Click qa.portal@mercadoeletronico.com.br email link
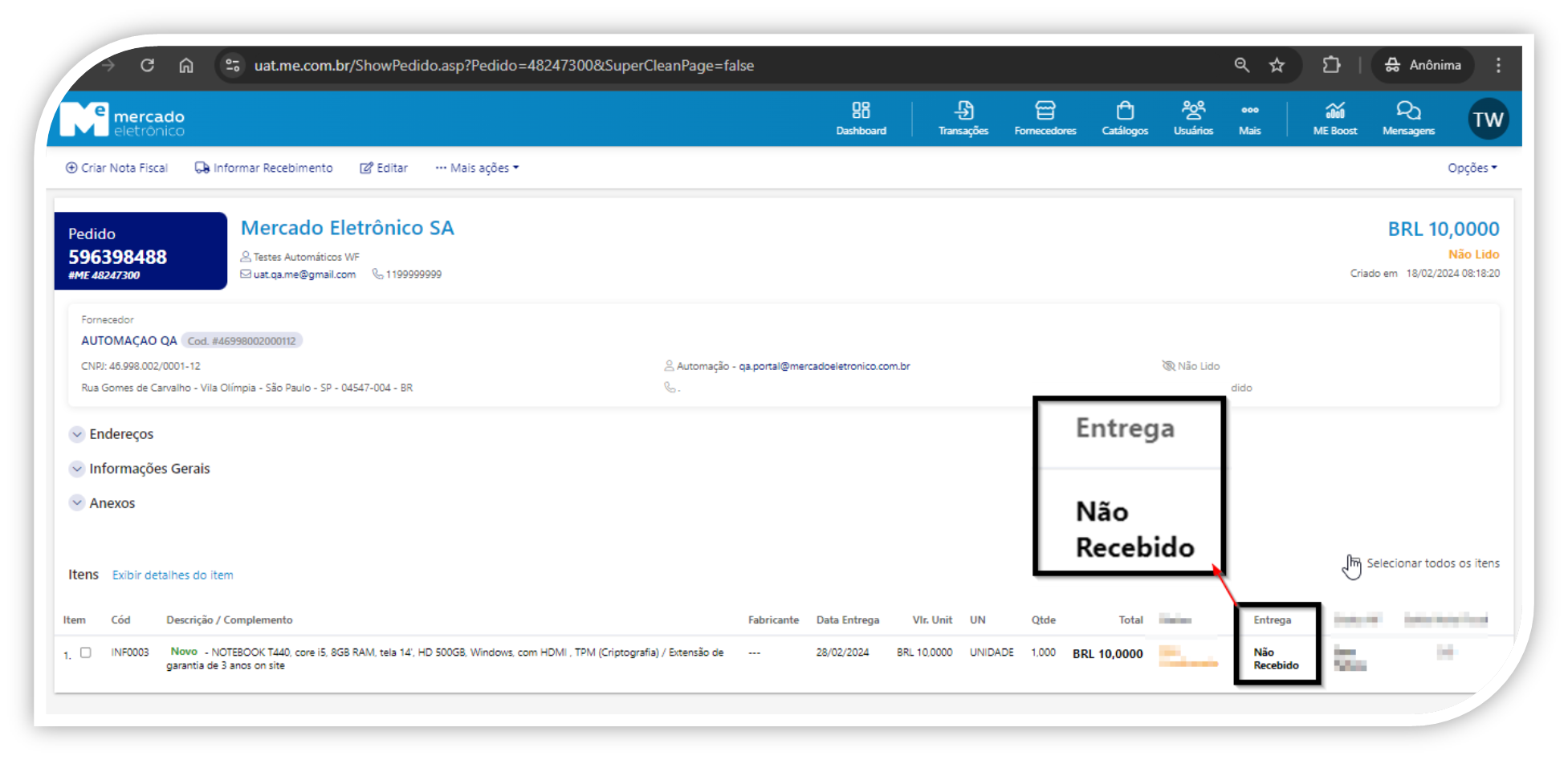1568x760 pixels. (x=824, y=366)
